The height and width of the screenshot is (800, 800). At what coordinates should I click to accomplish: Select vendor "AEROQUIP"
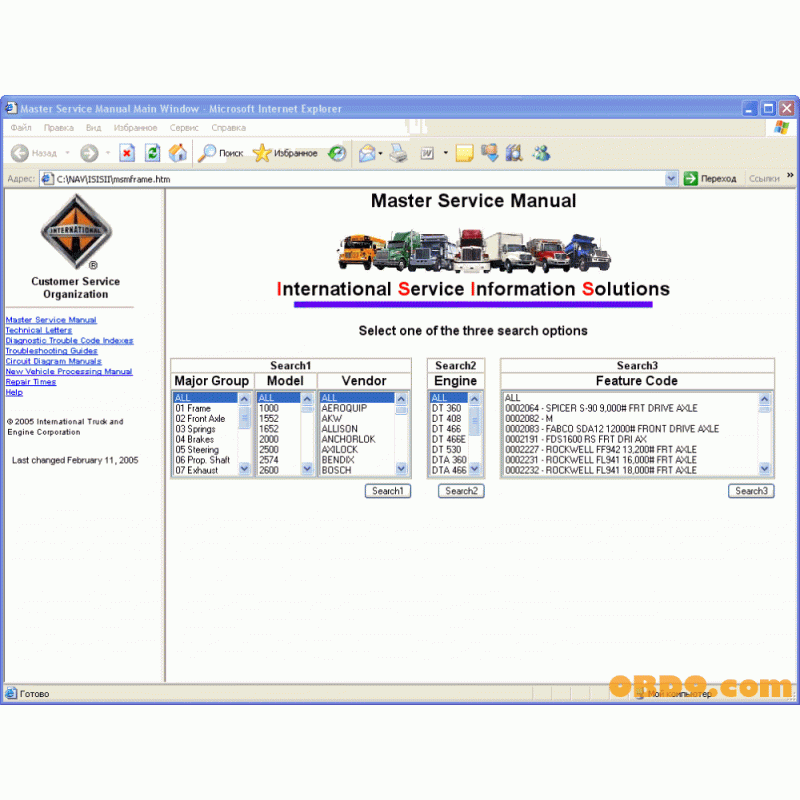[x=357, y=408]
